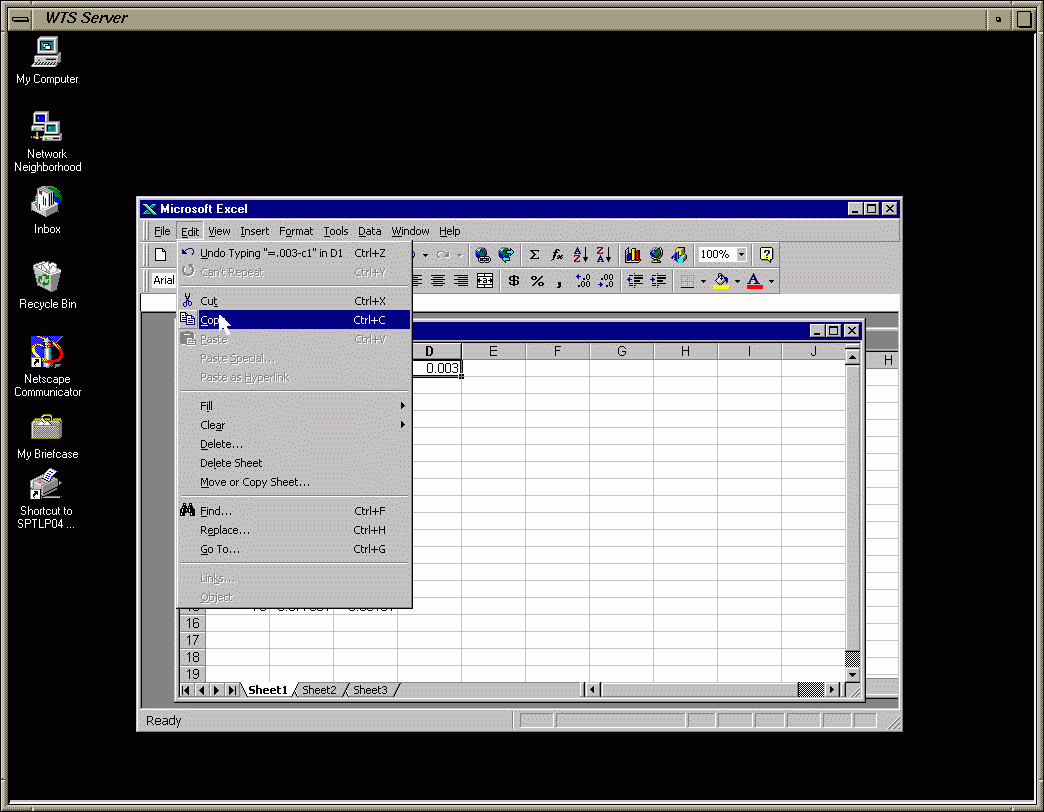Open the Office Assistant help icon
Image resolution: width=1044 pixels, height=812 pixels.
[x=767, y=255]
